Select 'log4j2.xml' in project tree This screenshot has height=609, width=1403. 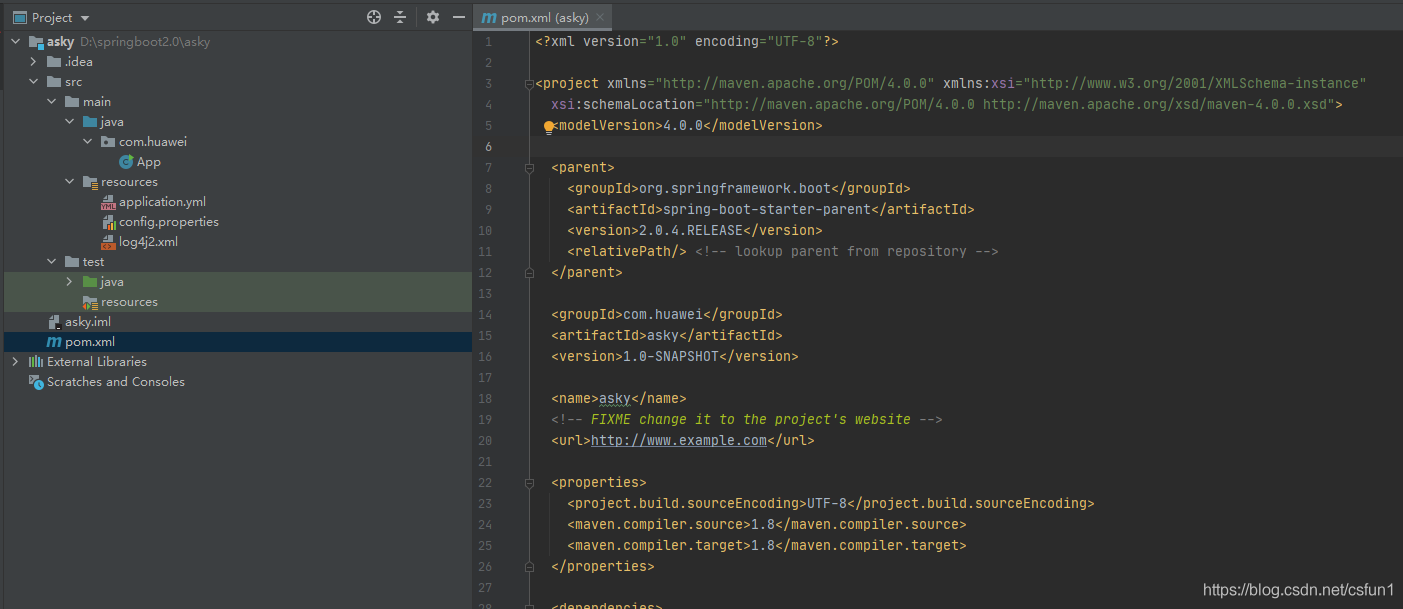pyautogui.click(x=148, y=242)
